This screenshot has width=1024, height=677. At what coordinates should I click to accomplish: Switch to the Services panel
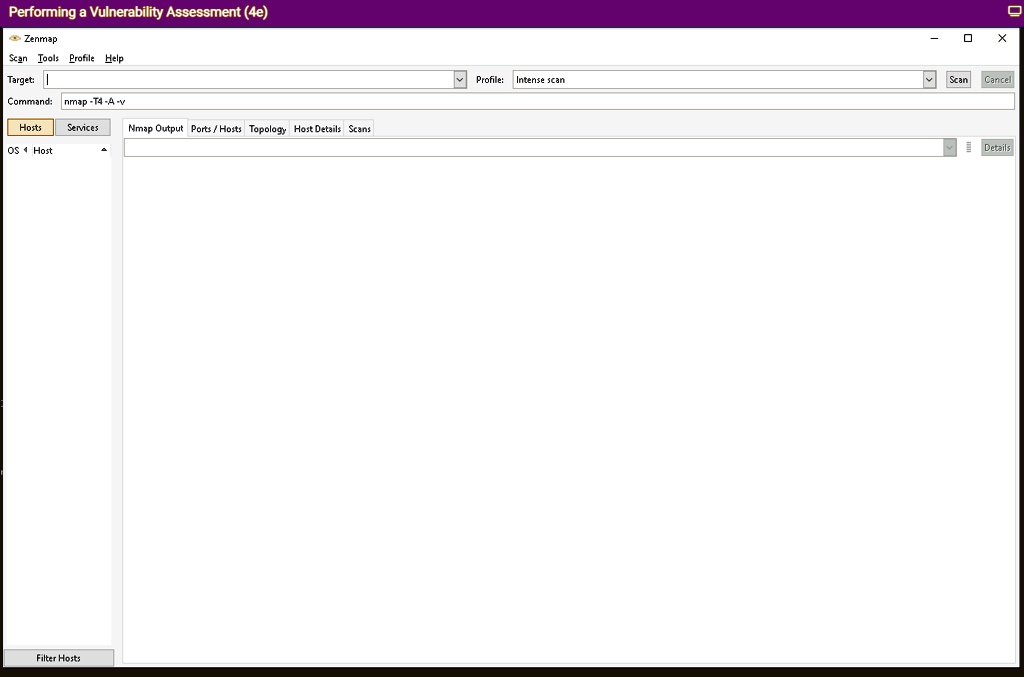pos(81,127)
